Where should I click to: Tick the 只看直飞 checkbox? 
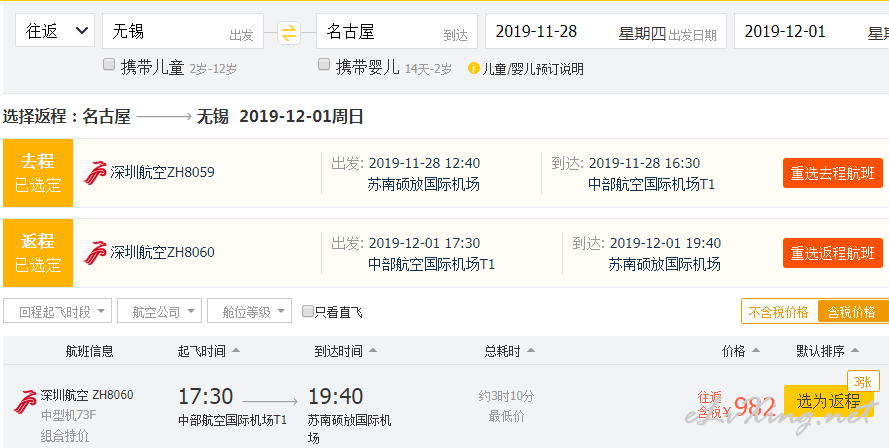click(x=308, y=311)
